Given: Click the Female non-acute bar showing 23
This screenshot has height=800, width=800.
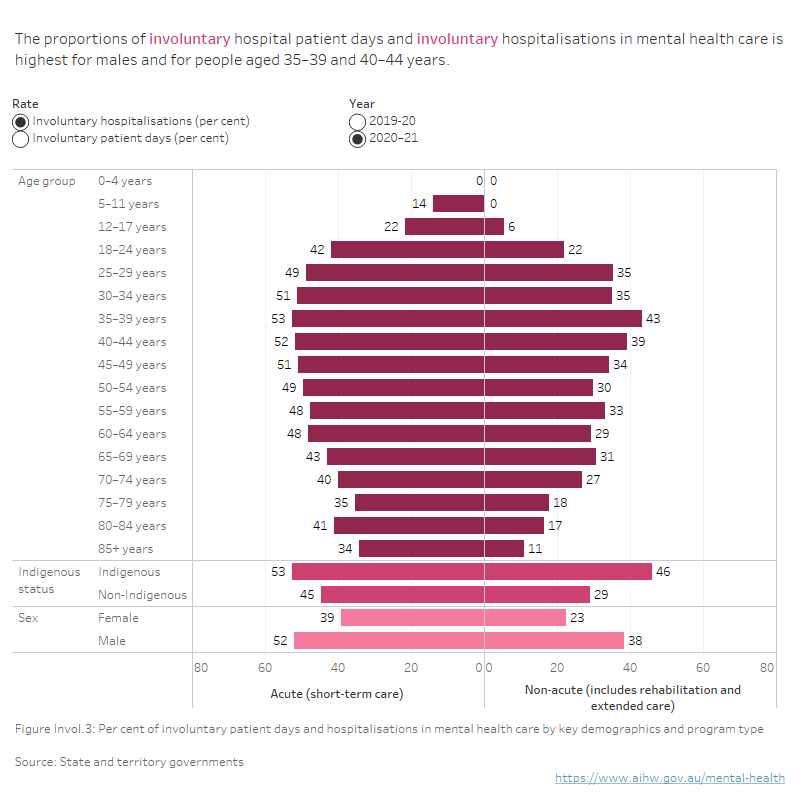Looking at the screenshot, I should (525, 618).
